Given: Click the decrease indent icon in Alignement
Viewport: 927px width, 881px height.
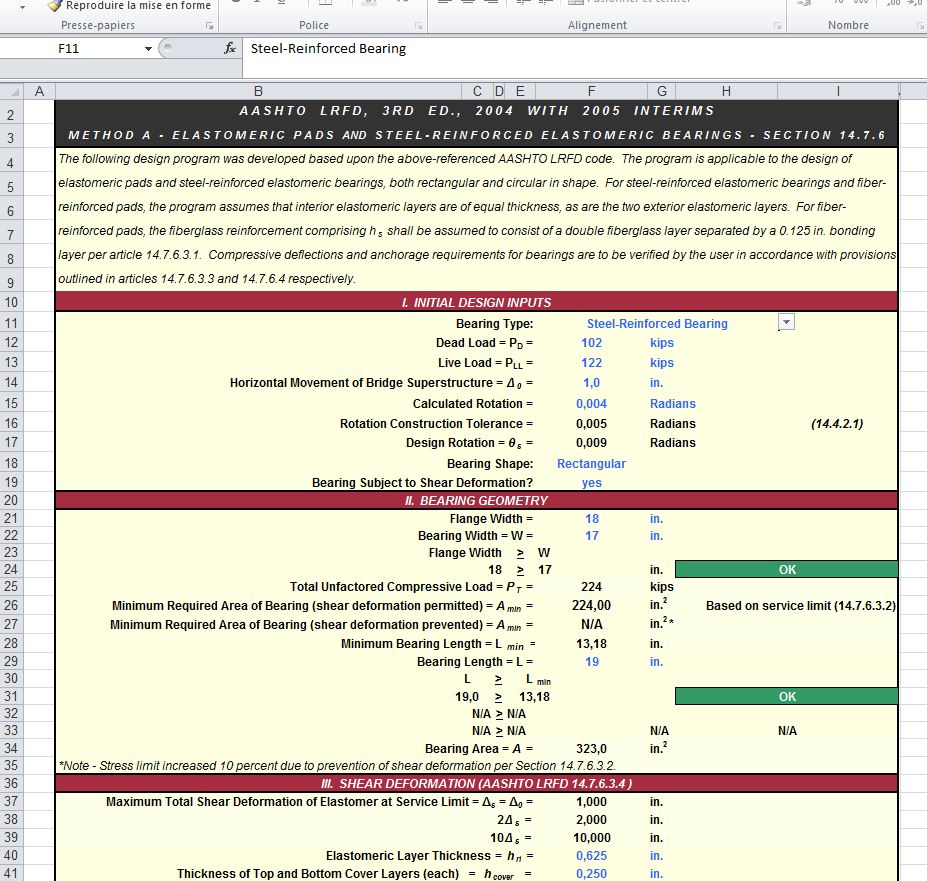Looking at the screenshot, I should tap(520, 3).
